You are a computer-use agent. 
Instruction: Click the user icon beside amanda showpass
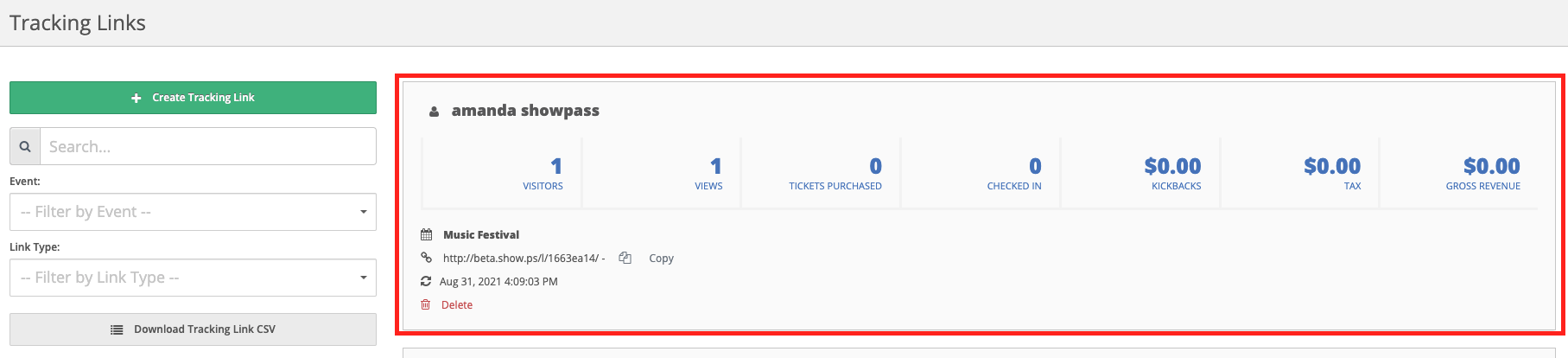[434, 112]
